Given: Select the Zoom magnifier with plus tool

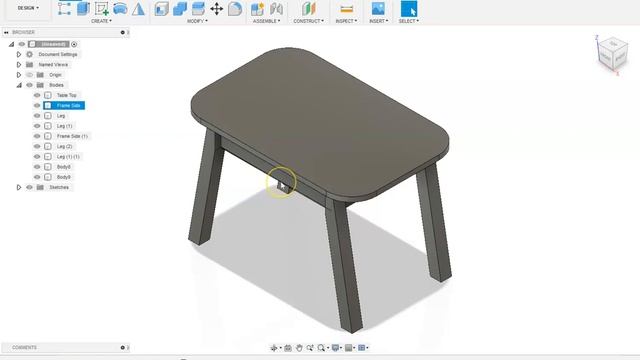Looking at the screenshot, I should [310, 348].
